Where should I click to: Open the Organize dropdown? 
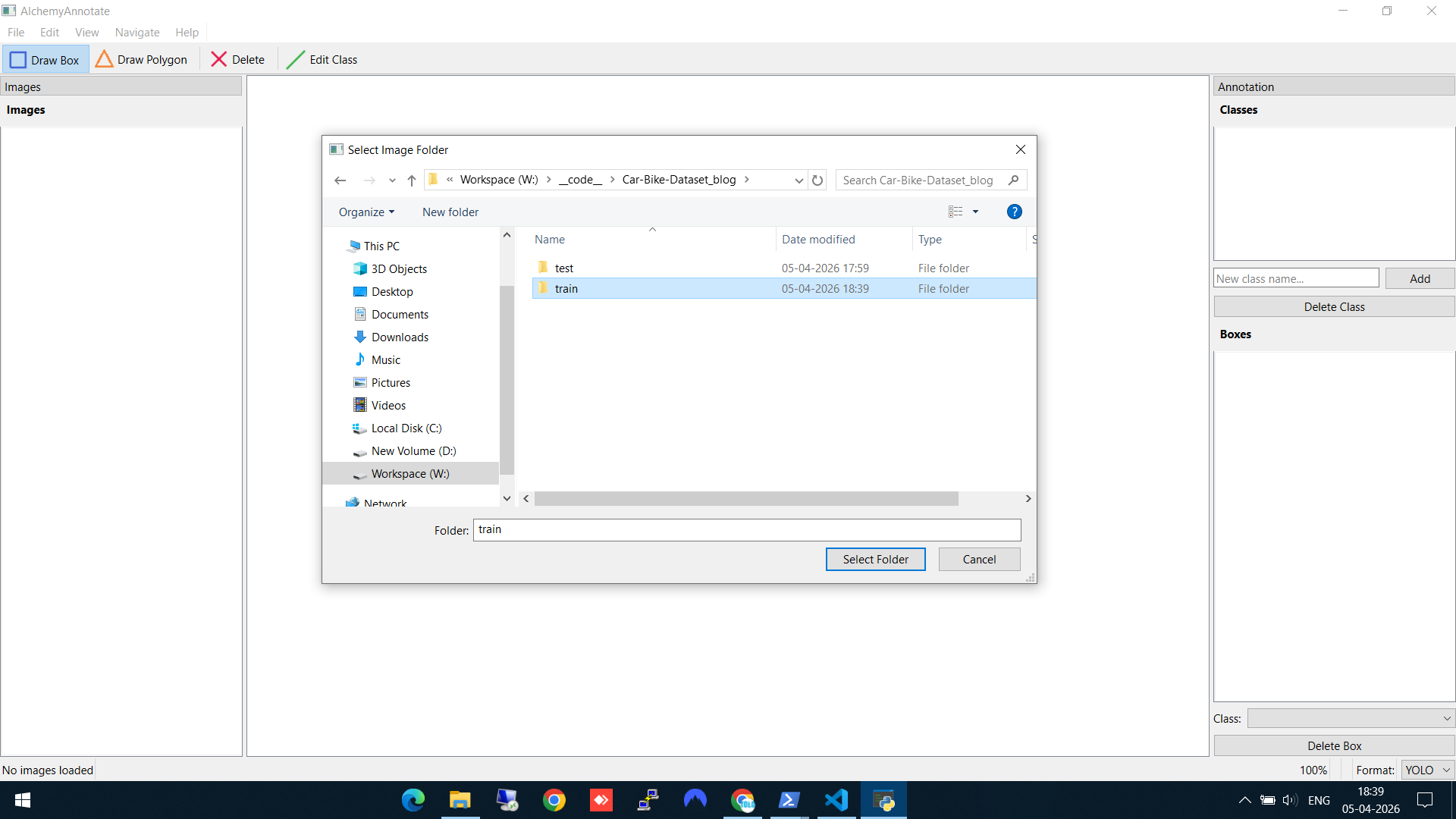tap(366, 212)
